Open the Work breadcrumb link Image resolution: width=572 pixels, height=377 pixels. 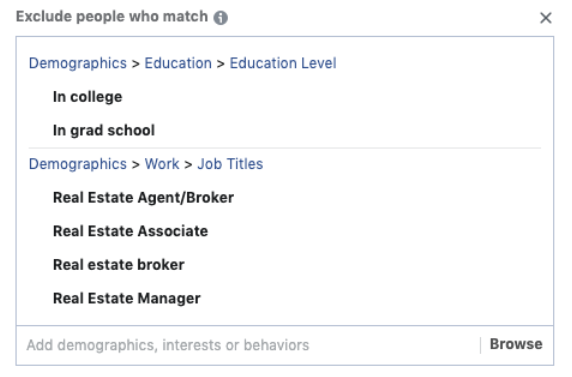(x=162, y=164)
